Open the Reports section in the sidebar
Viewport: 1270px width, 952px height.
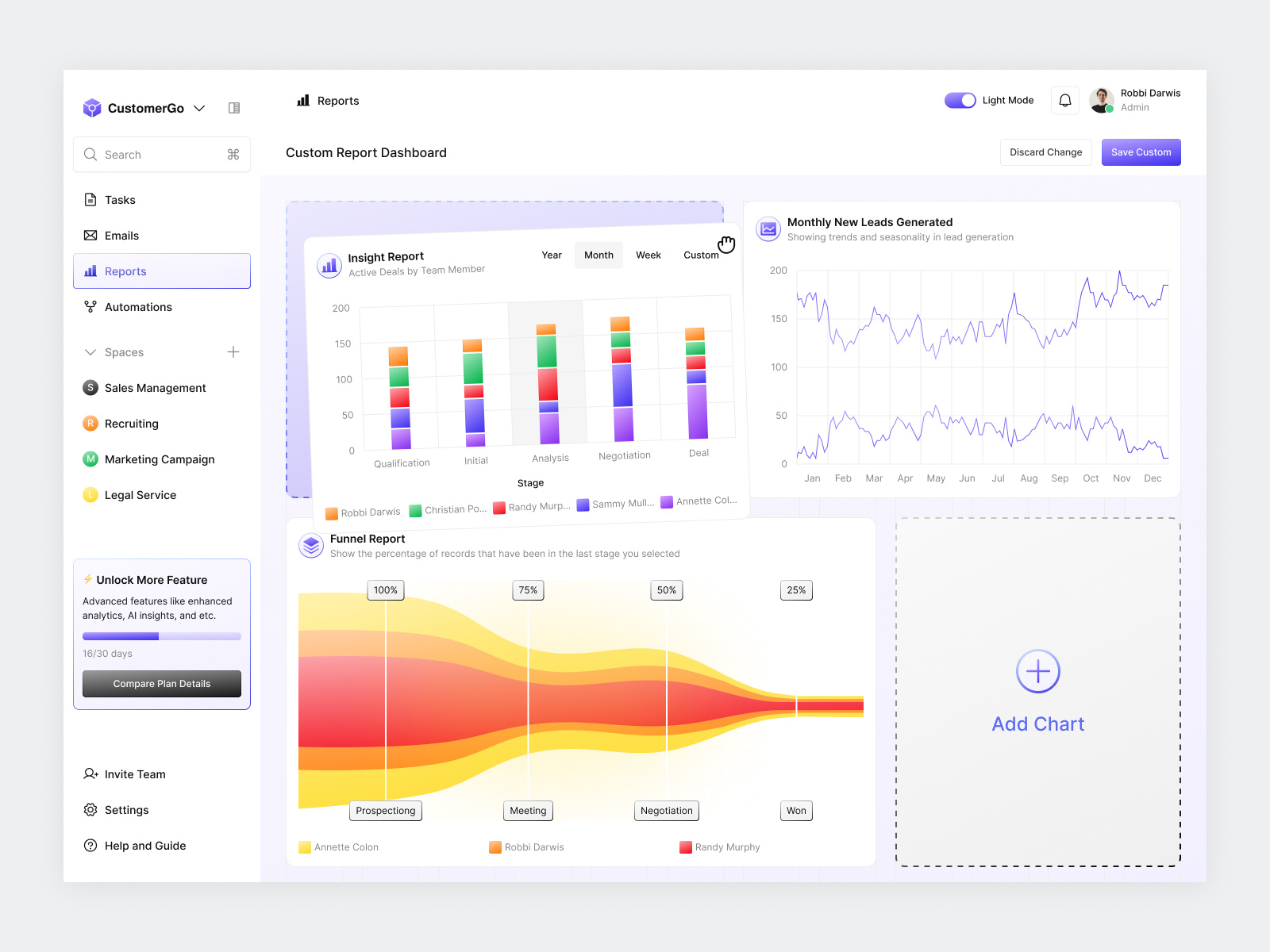125,271
